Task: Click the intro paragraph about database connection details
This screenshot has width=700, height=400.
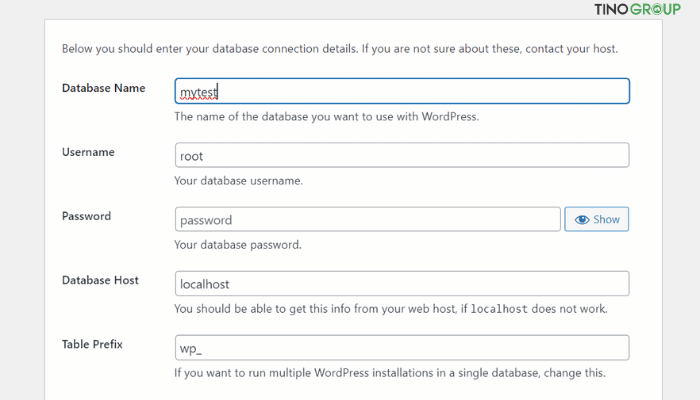Action: tap(340, 49)
